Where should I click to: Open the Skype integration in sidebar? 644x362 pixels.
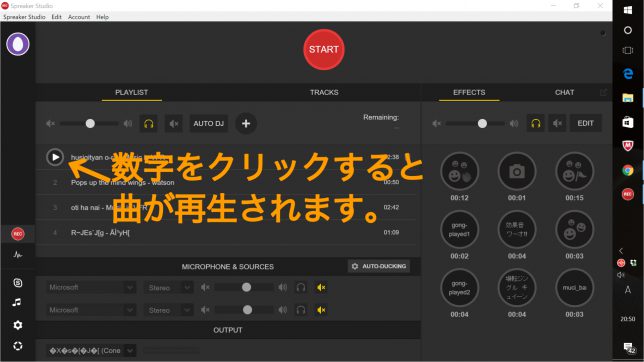[x=18, y=283]
